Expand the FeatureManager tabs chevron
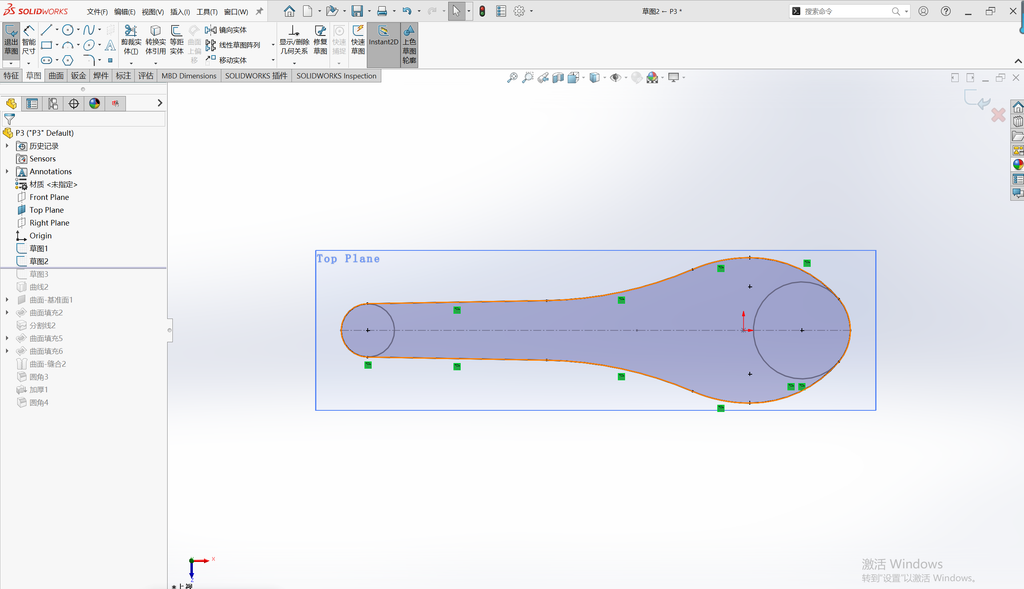Screen dimensions: 1024x589 pyautogui.click(x=159, y=103)
